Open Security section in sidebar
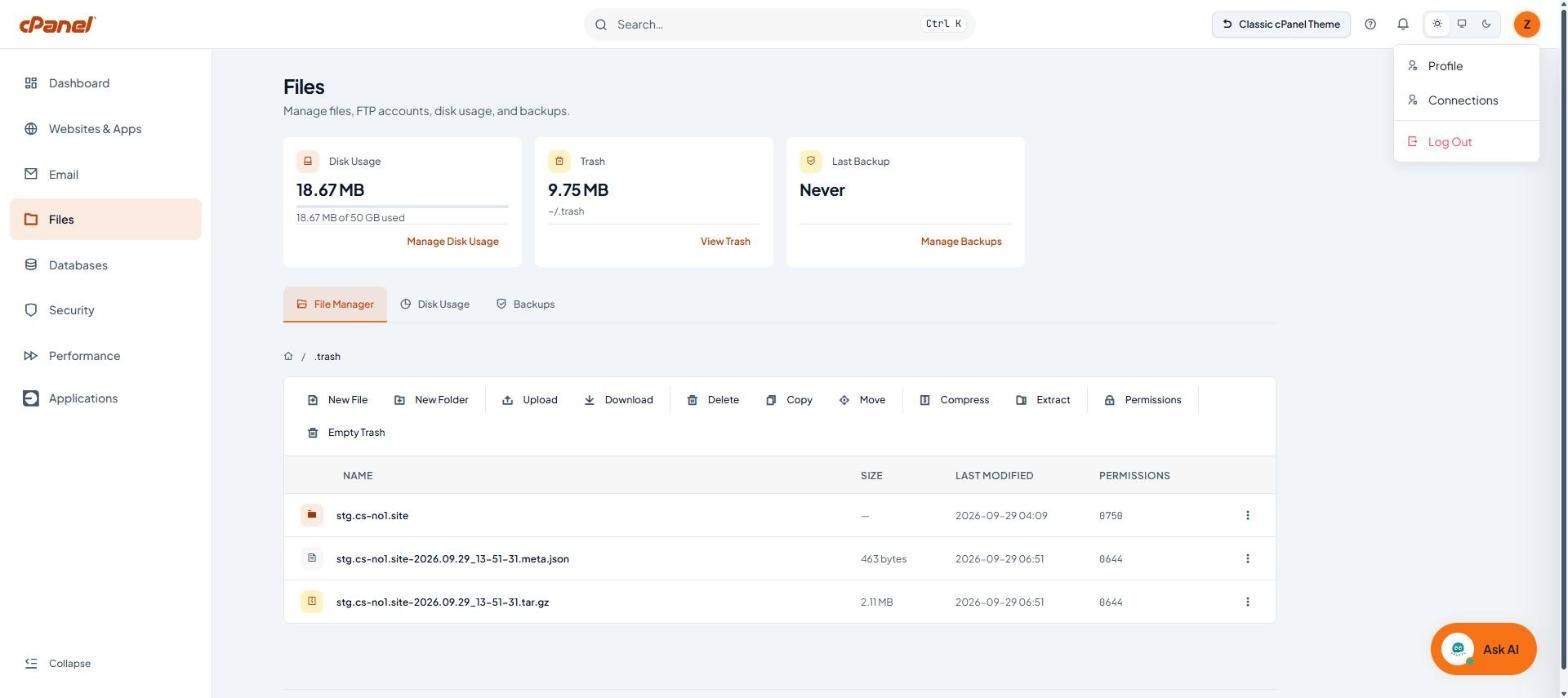The image size is (1568, 698). 105,310
